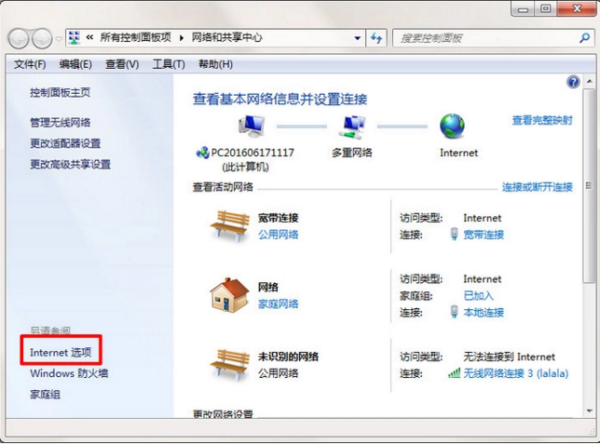Click the 家庭网络 link
This screenshot has height=444, width=600.
278,304
